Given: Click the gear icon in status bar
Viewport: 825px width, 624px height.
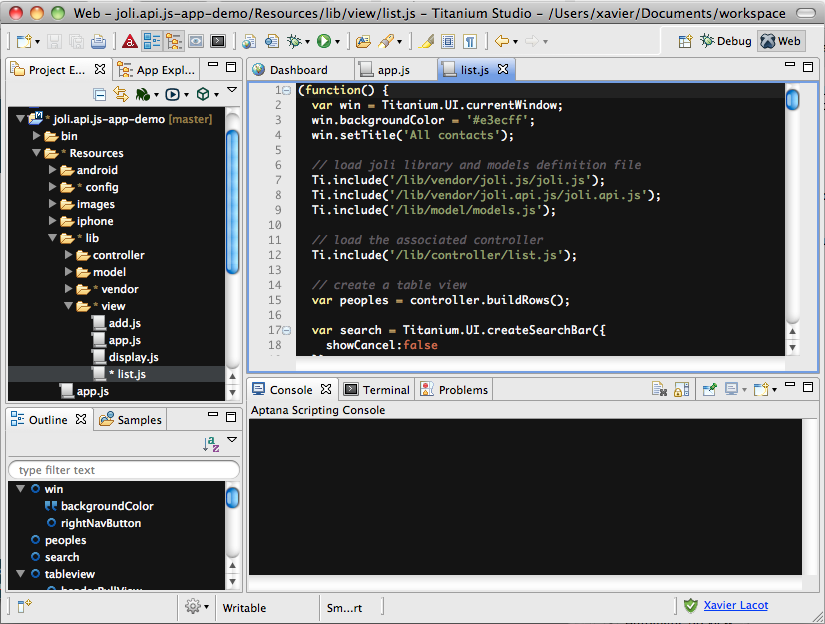Looking at the screenshot, I should (x=193, y=606).
